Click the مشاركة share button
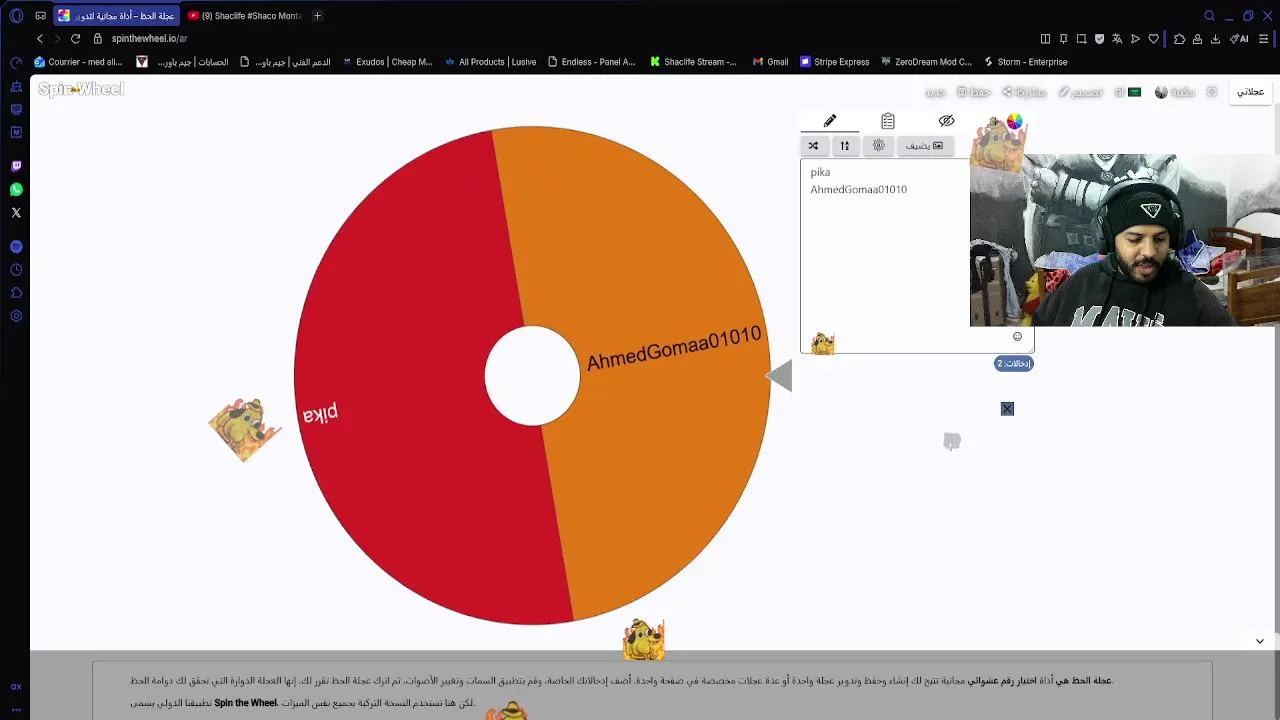This screenshot has height=720, width=1280. tap(1023, 92)
